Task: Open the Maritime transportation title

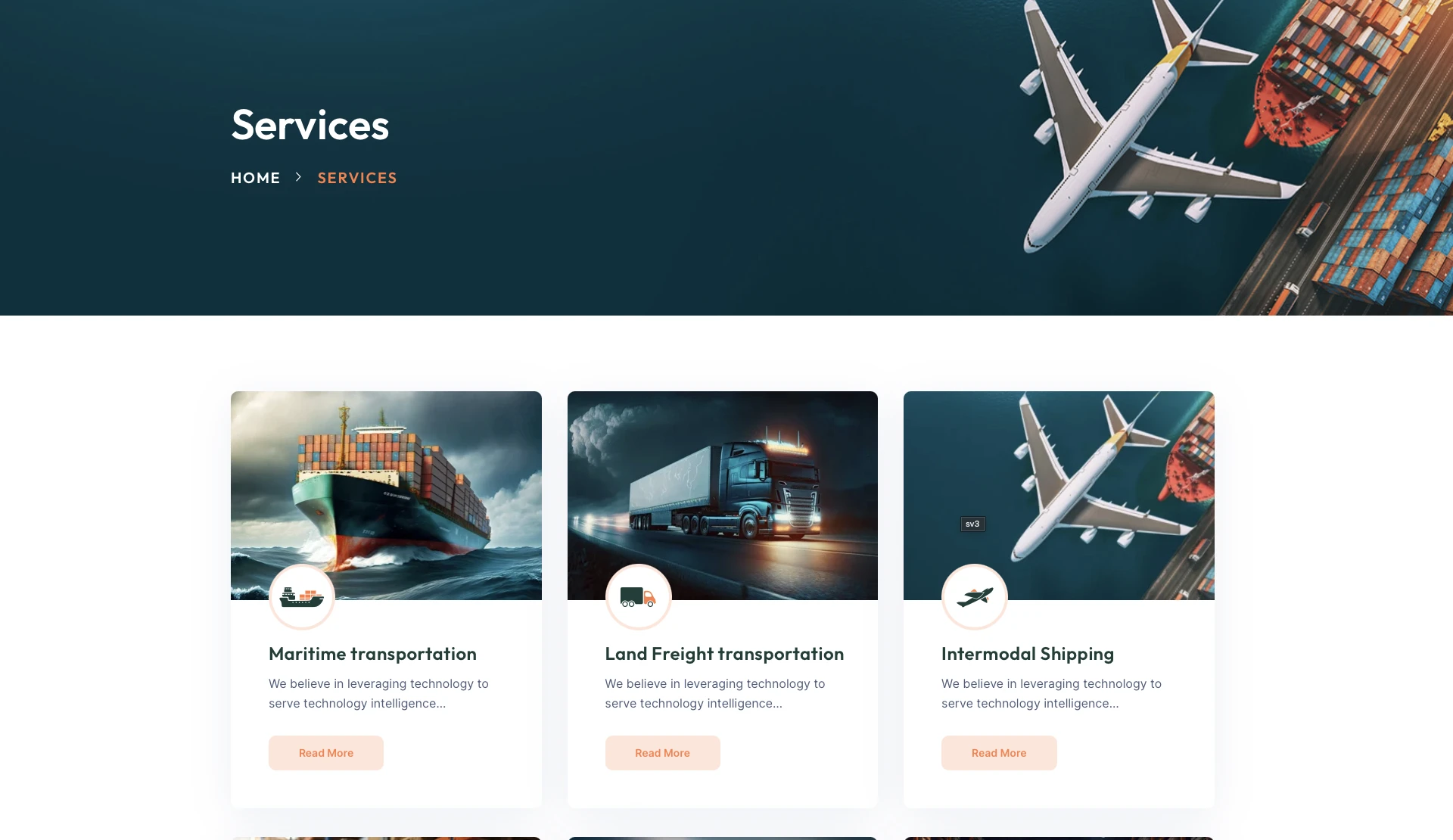Action: [x=372, y=654]
